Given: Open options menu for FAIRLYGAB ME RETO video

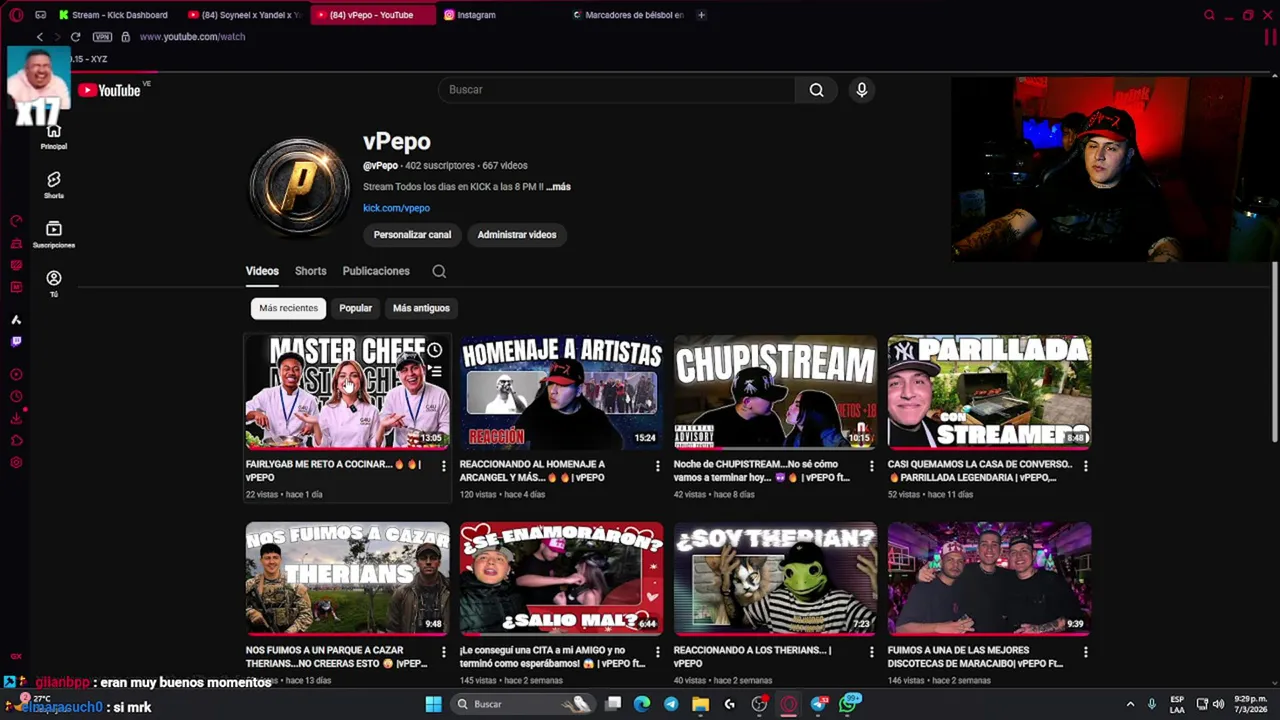Looking at the screenshot, I should coord(444,466).
